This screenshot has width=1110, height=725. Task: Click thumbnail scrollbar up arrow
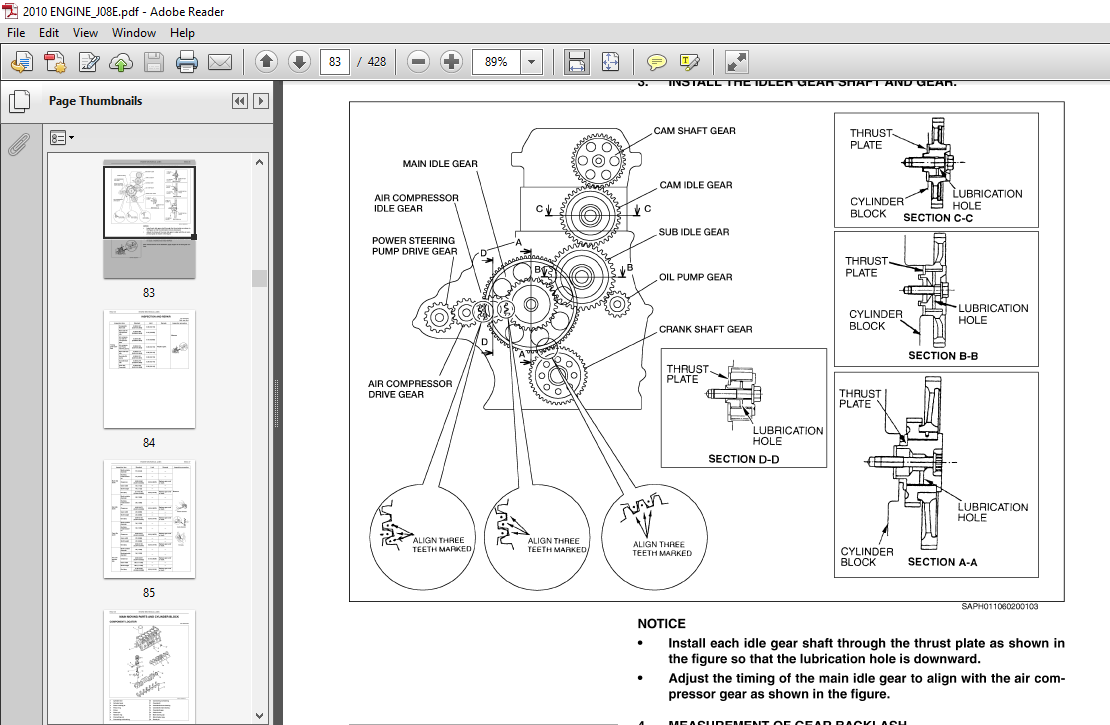coord(259,162)
